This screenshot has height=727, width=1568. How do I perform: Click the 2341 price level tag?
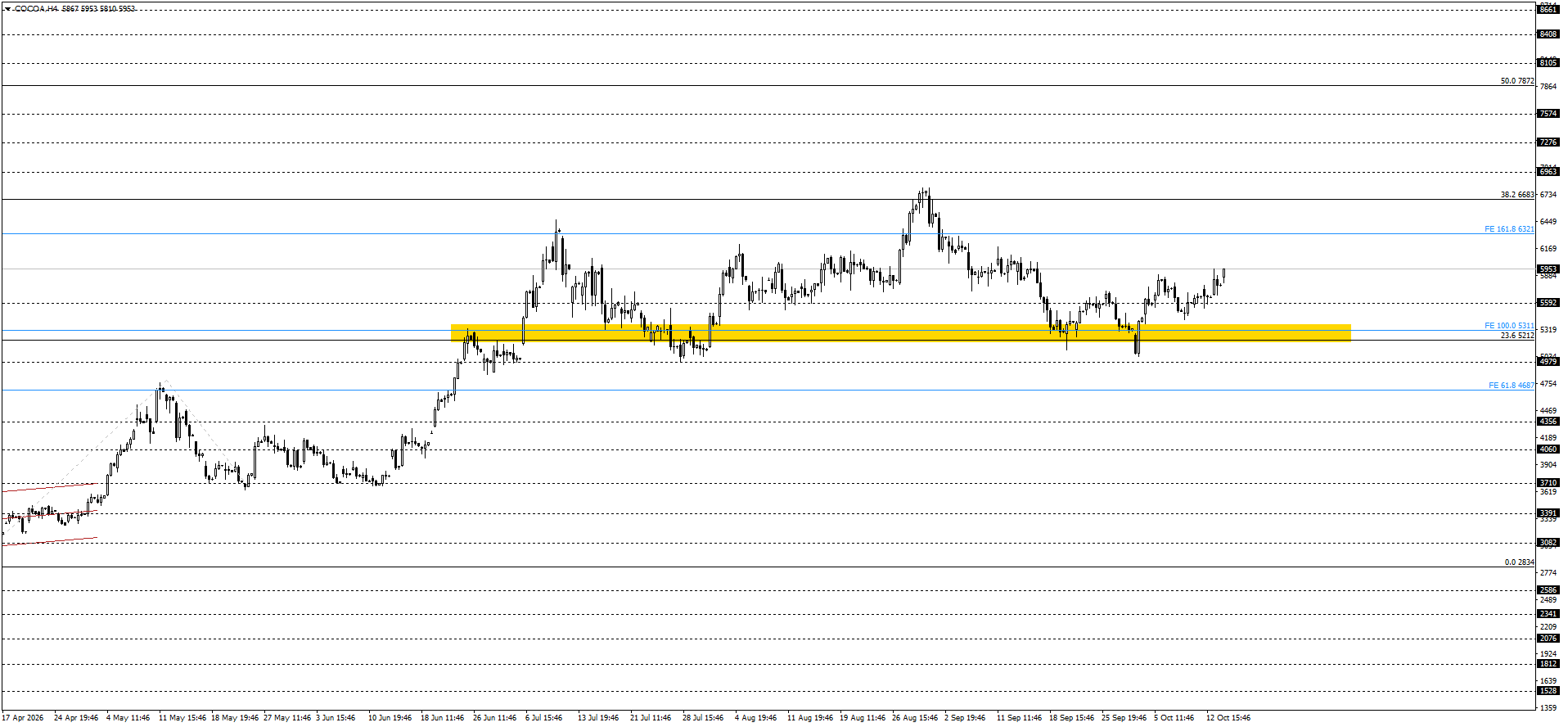tap(1548, 614)
